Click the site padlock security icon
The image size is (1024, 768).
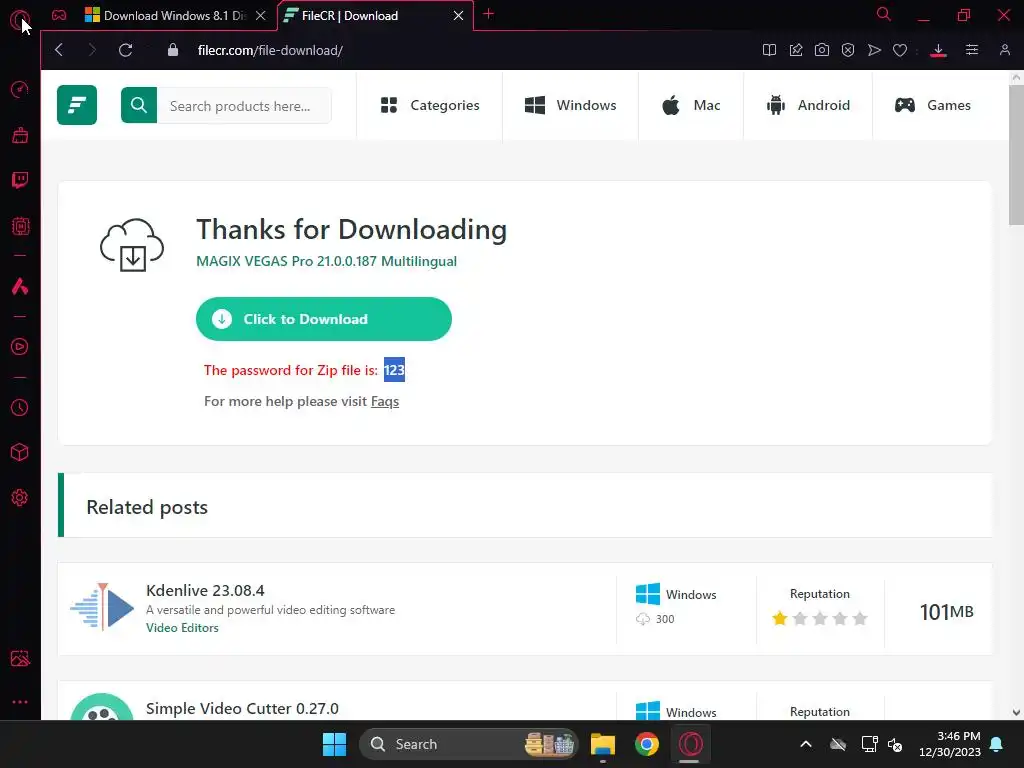172,50
